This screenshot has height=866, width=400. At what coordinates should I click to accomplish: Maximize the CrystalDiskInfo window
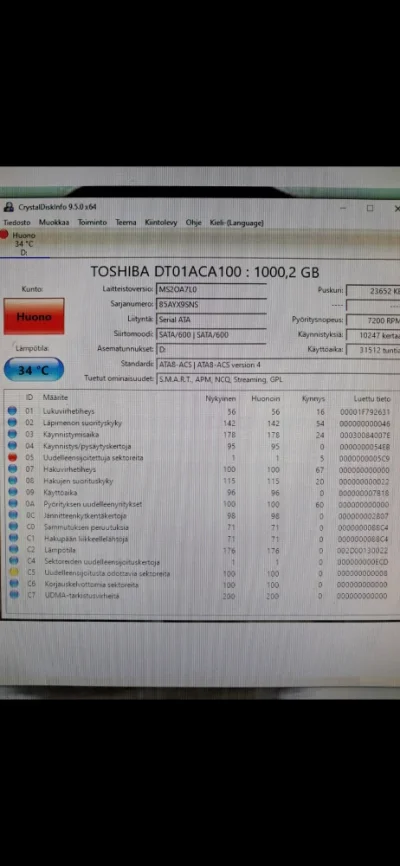[x=370, y=208]
